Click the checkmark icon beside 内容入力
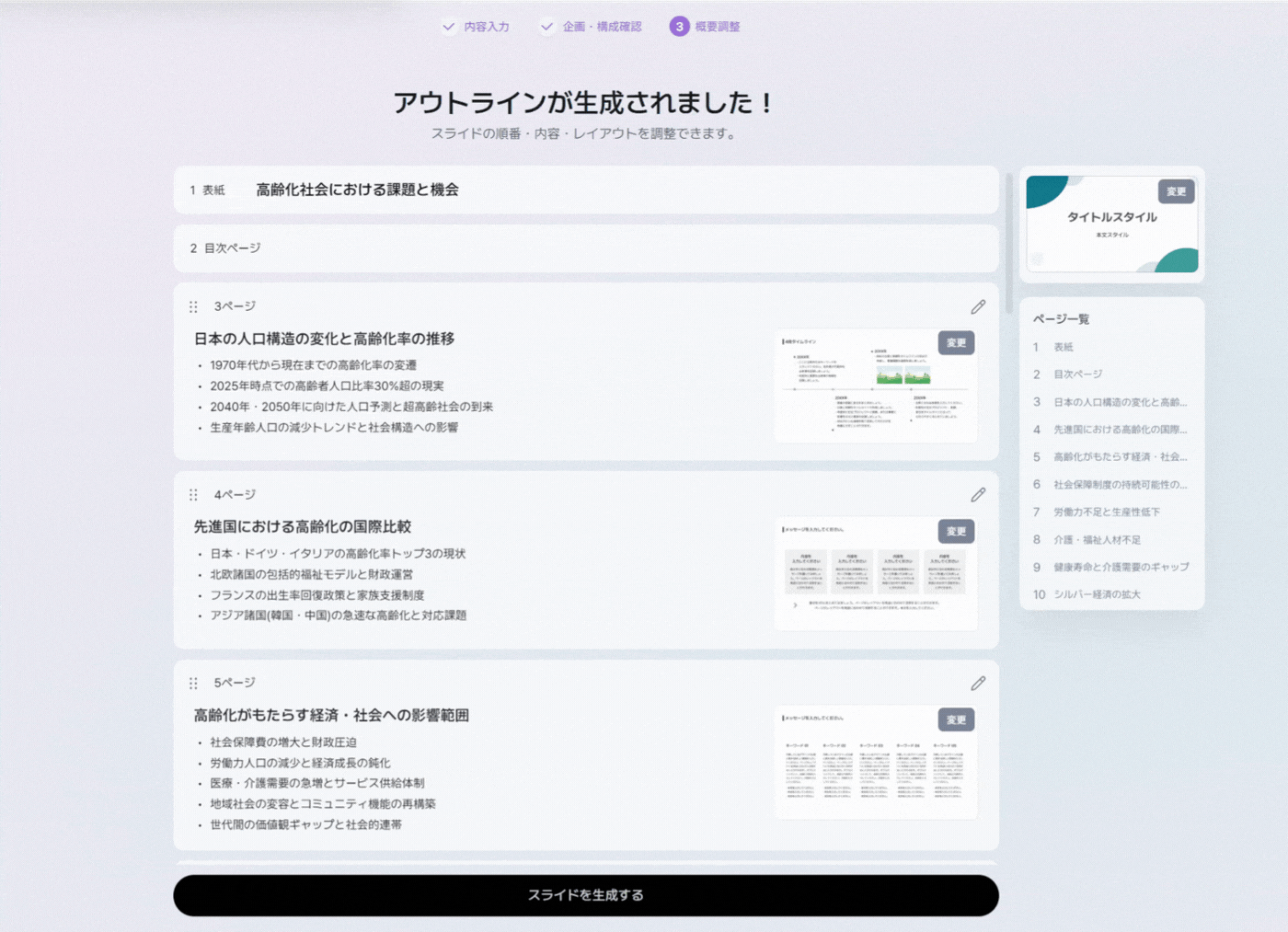Viewport: 1288px width, 932px height. point(448,27)
